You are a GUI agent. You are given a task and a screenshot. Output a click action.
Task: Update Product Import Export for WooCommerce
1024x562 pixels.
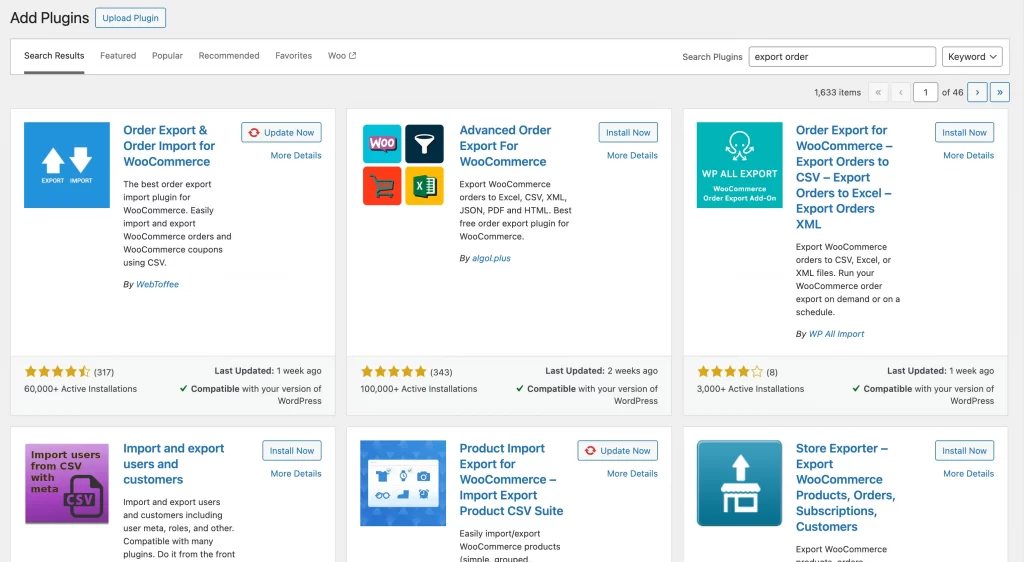618,450
